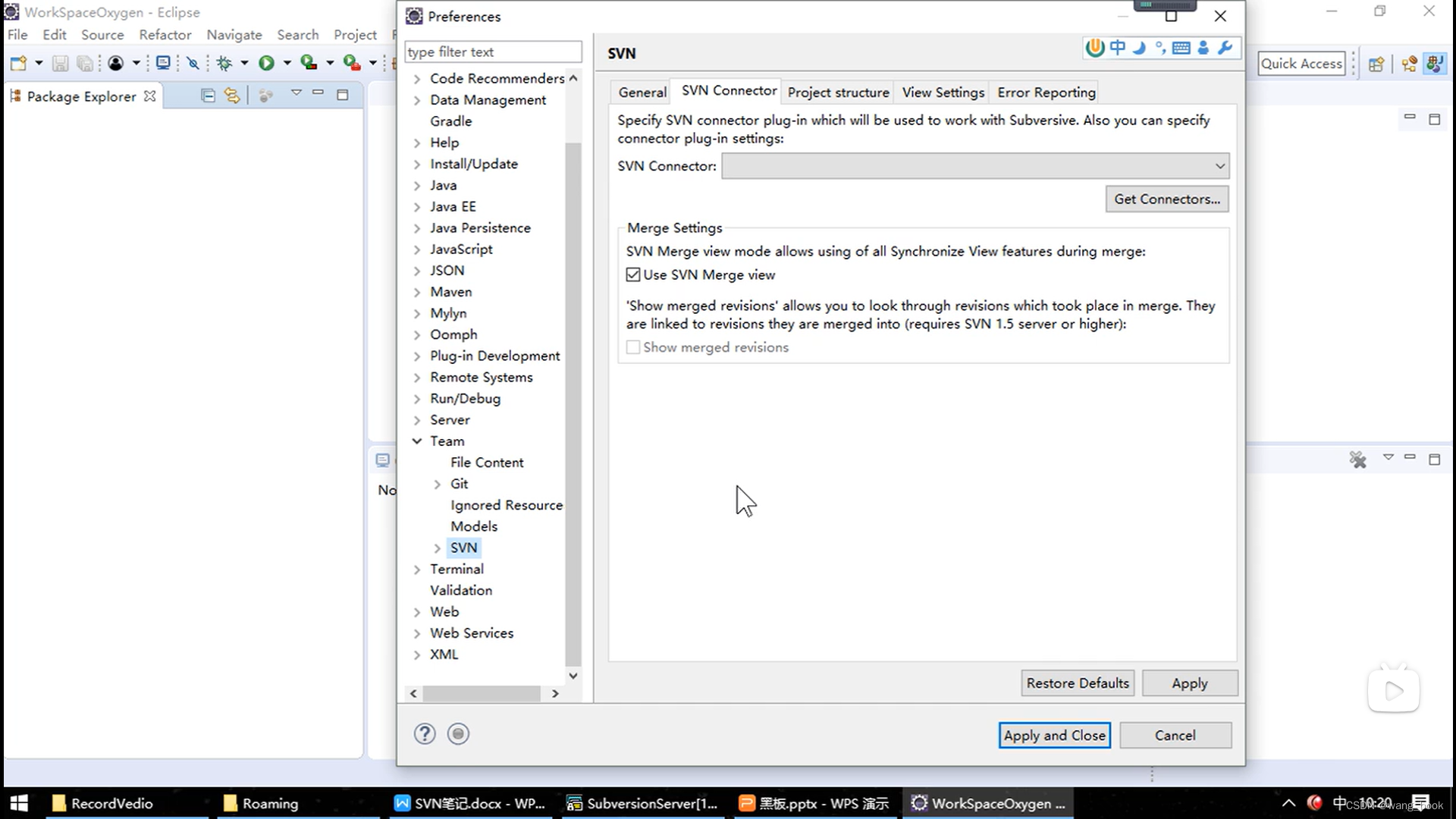This screenshot has width=1456, height=819.
Task: Click the type filter text field
Action: (493, 52)
